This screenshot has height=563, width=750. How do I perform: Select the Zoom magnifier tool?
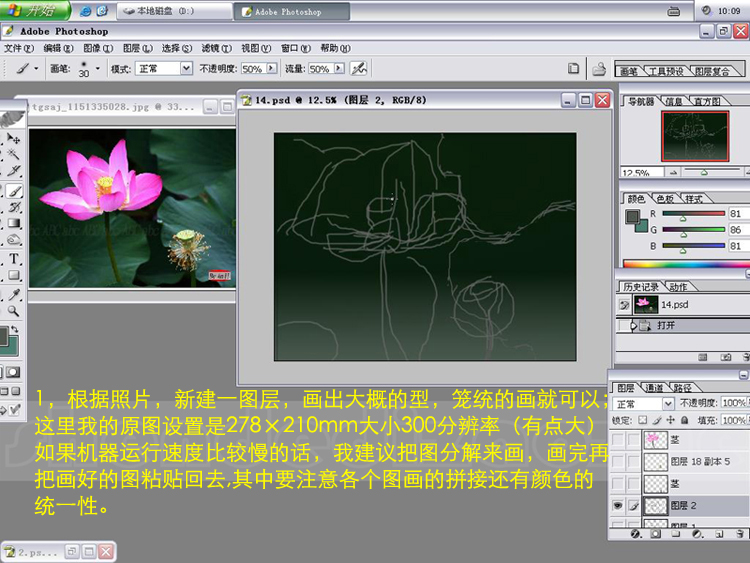click(14, 311)
